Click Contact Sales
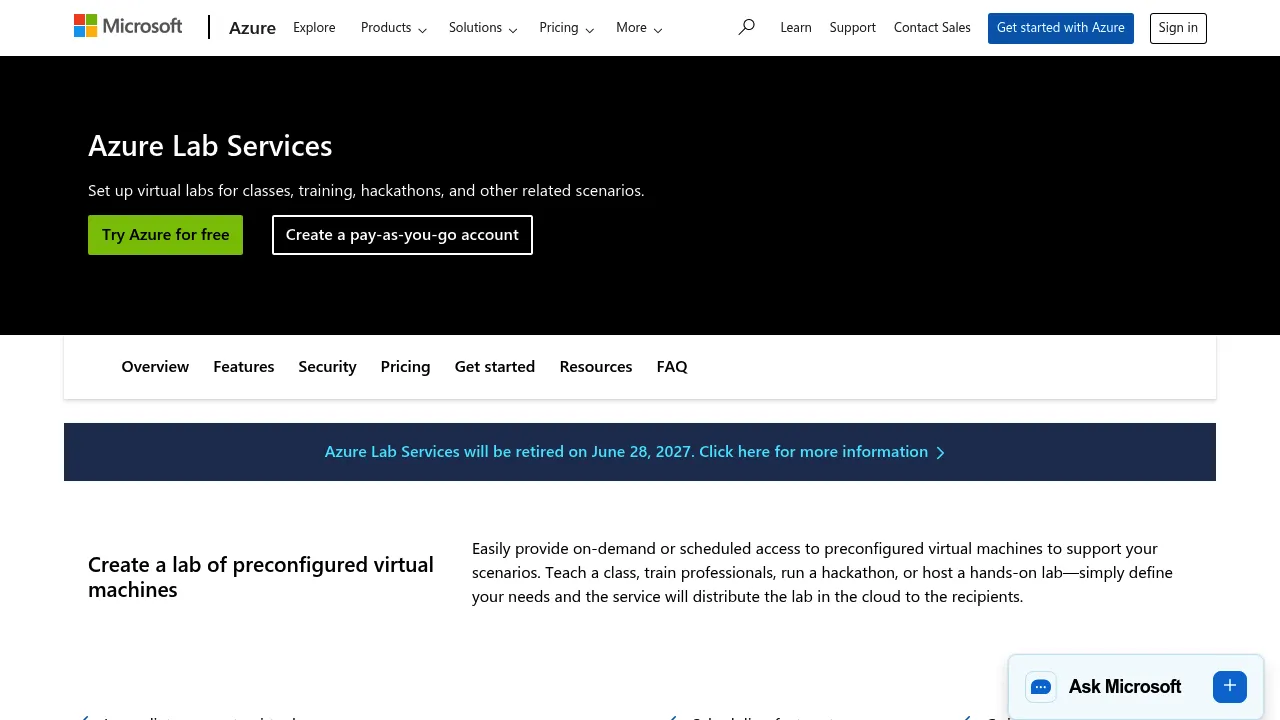1280x720 pixels. point(932,28)
